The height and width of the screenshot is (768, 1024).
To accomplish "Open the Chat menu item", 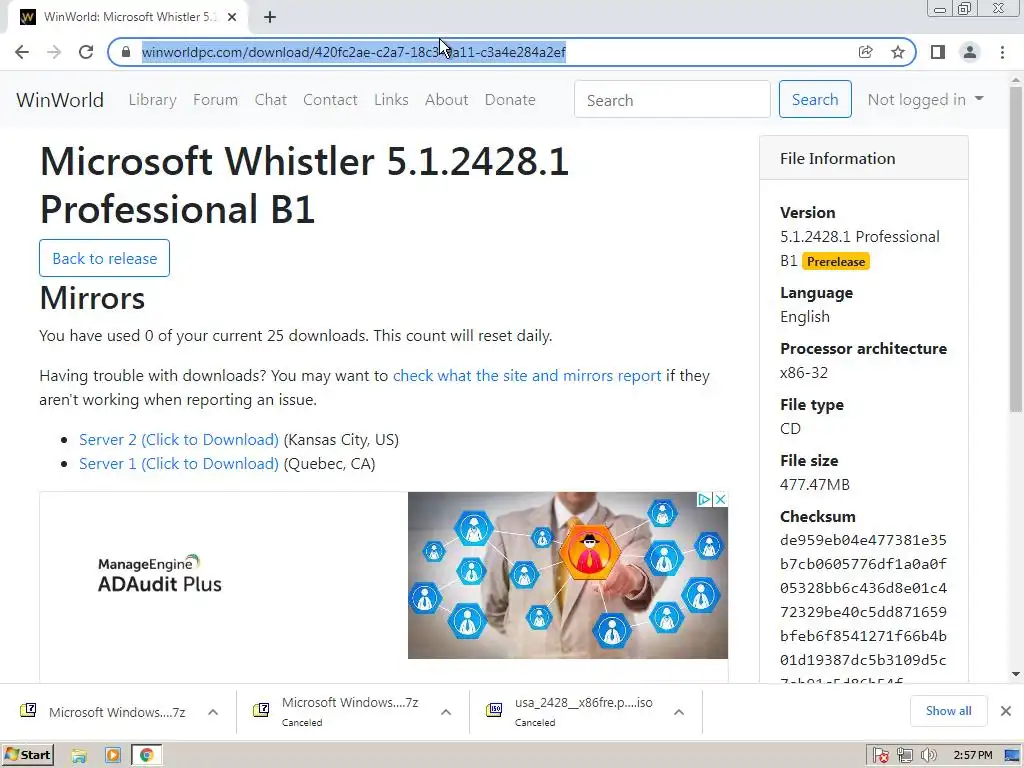I will point(270,99).
